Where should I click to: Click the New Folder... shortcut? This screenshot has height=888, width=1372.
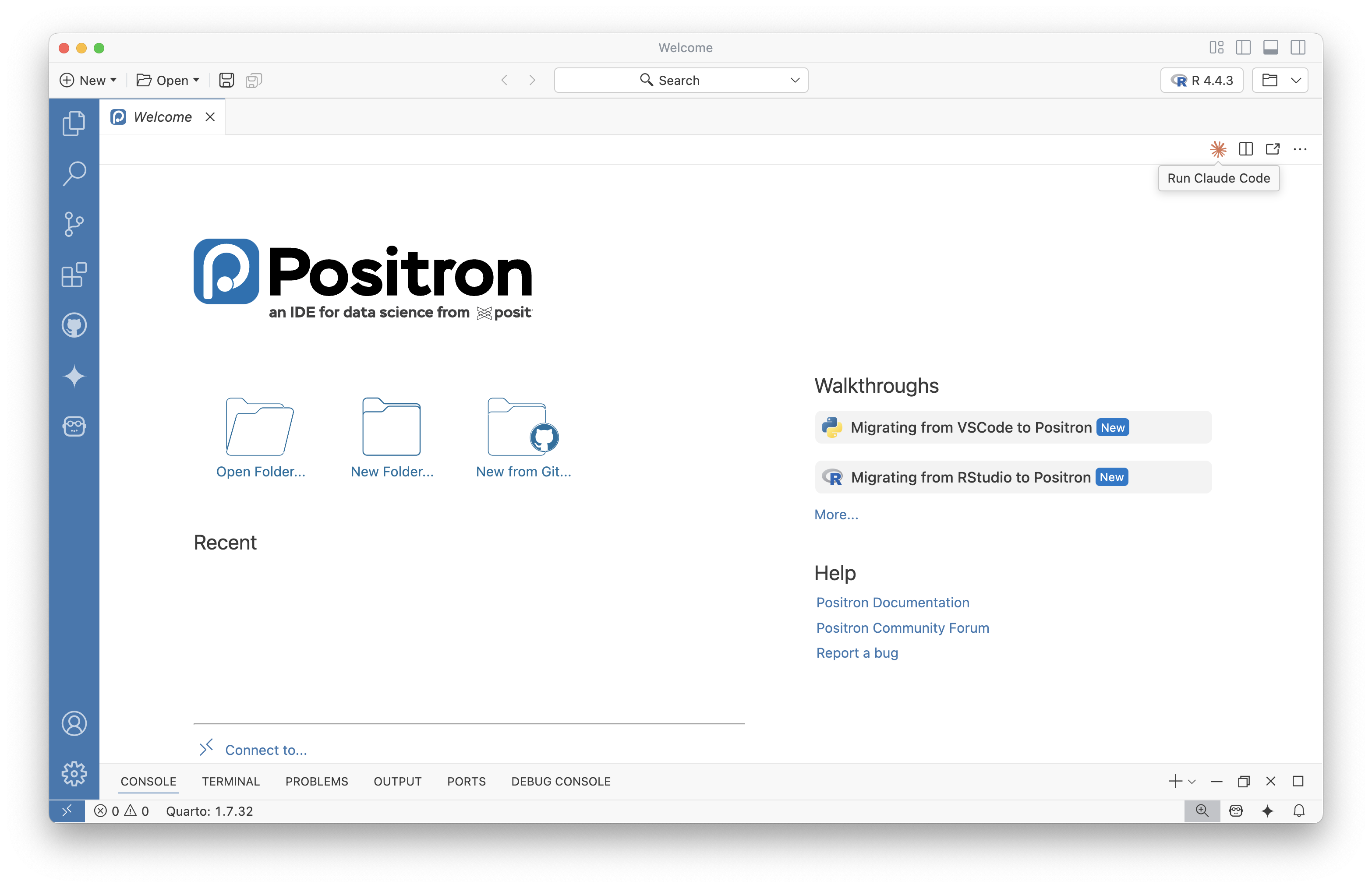click(392, 438)
